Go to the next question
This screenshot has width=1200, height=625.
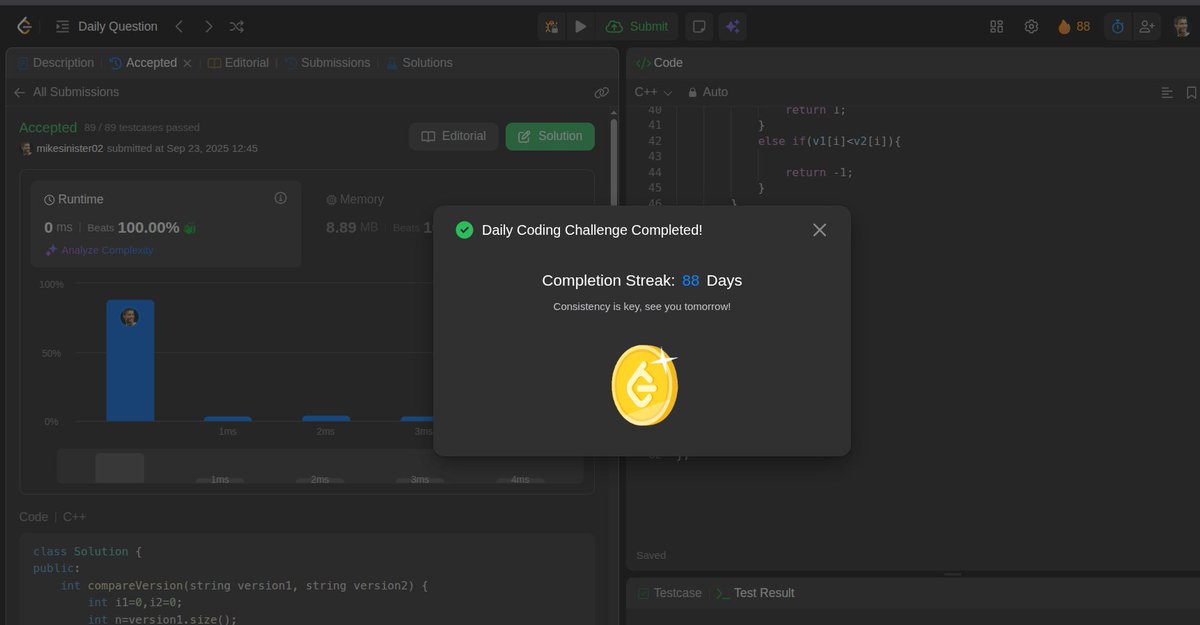(208, 26)
